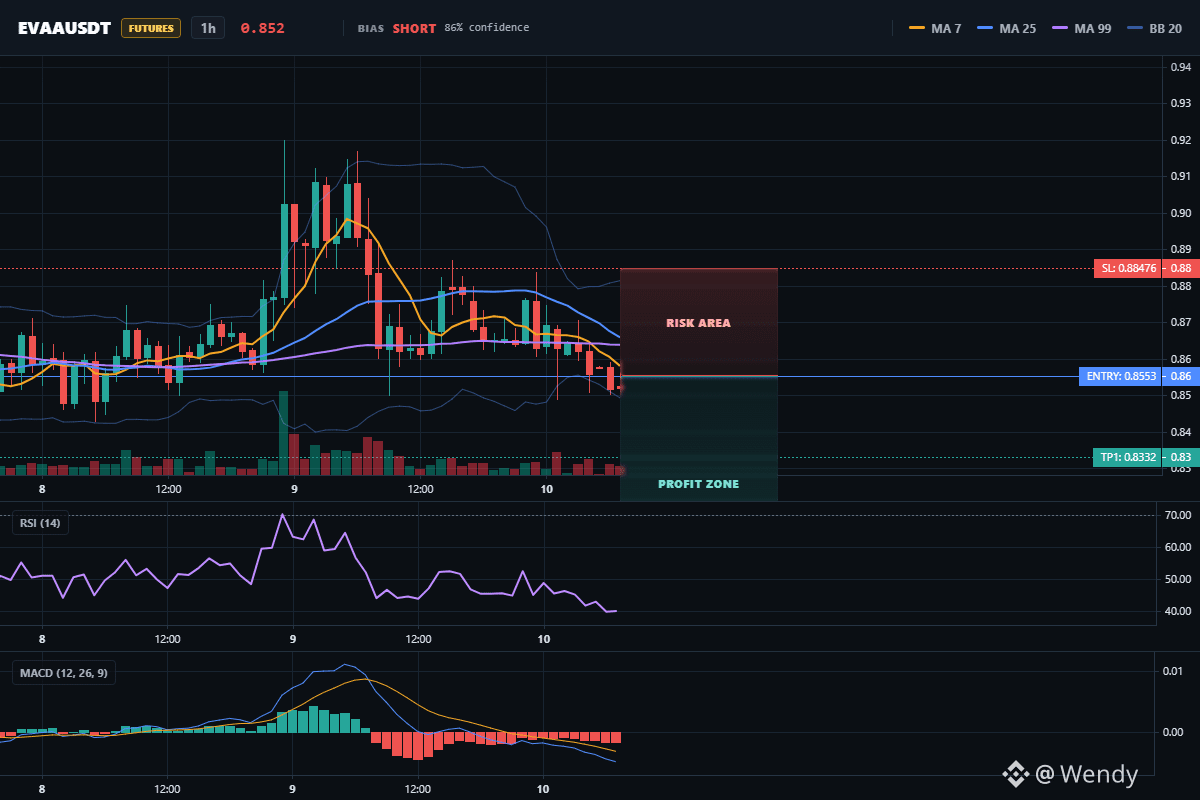Viewport: 1200px width, 800px height.
Task: Click the MA 7 orange color line swatch
Action: 916,28
